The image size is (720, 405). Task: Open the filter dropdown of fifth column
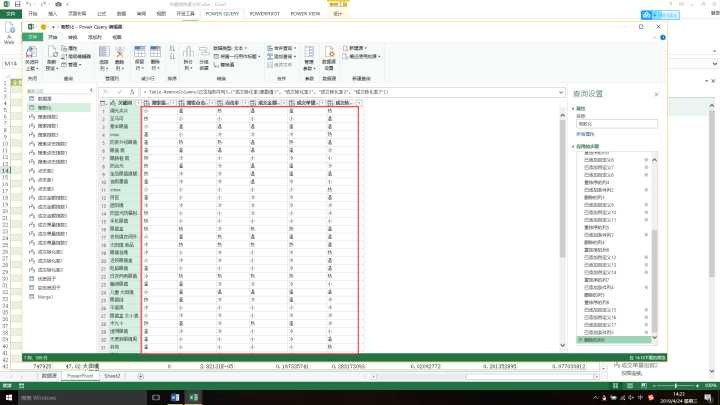pyautogui.click(x=284, y=103)
